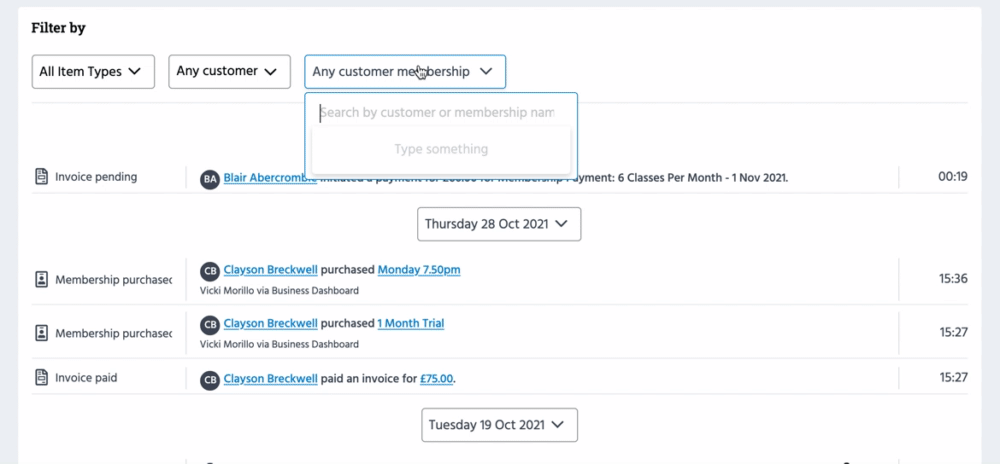Open the Monday 7.50pm membership link

418,270
